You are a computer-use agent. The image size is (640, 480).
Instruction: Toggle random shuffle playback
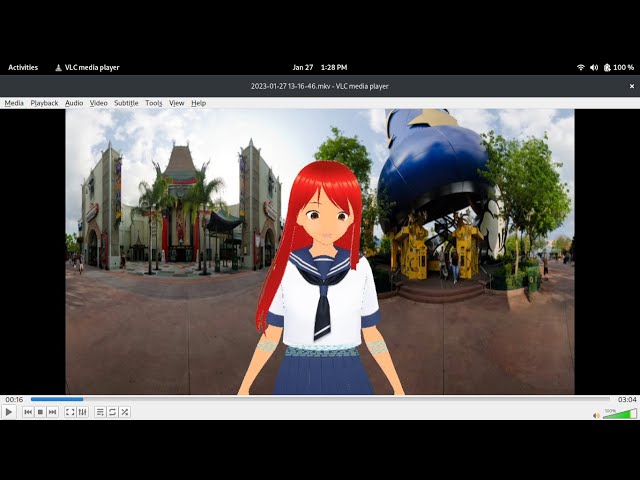(x=124, y=412)
